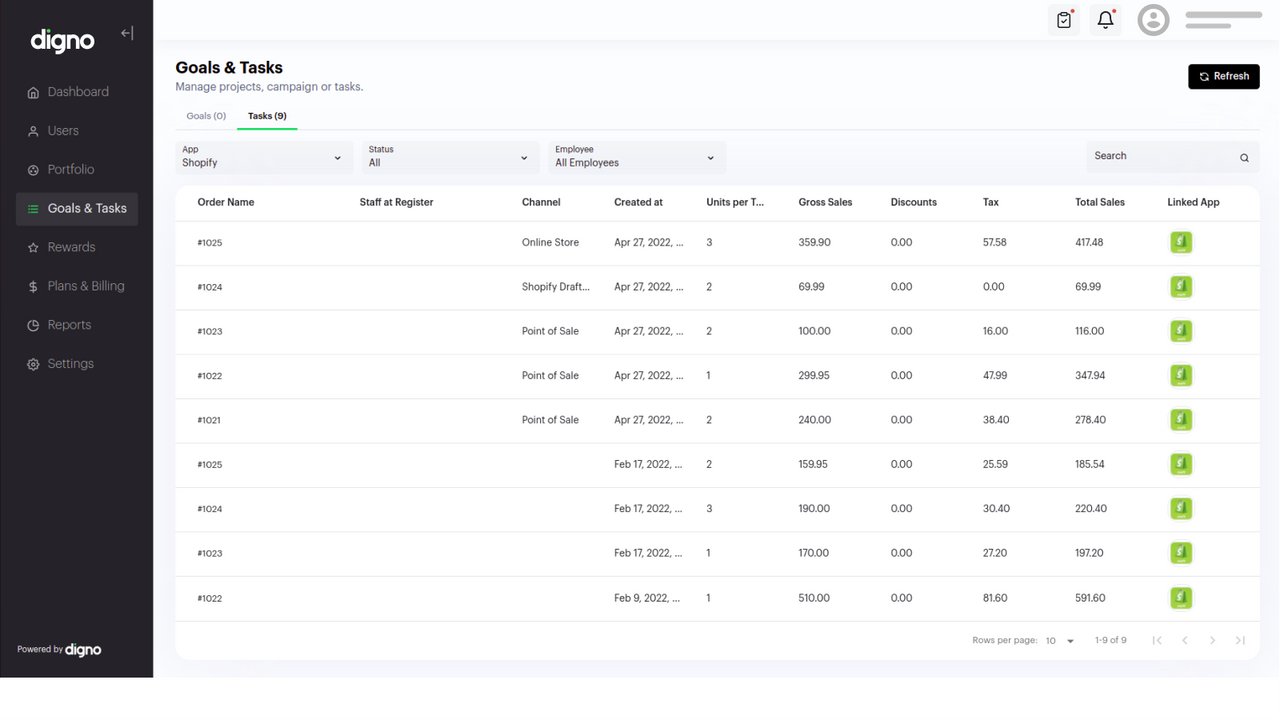Select the #1021 order name

(209, 421)
